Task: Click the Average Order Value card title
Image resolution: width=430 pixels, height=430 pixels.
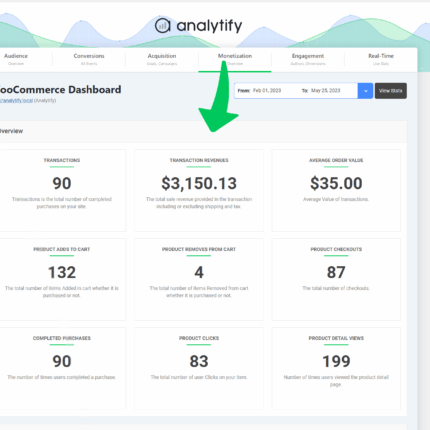Action: pyautogui.click(x=336, y=160)
